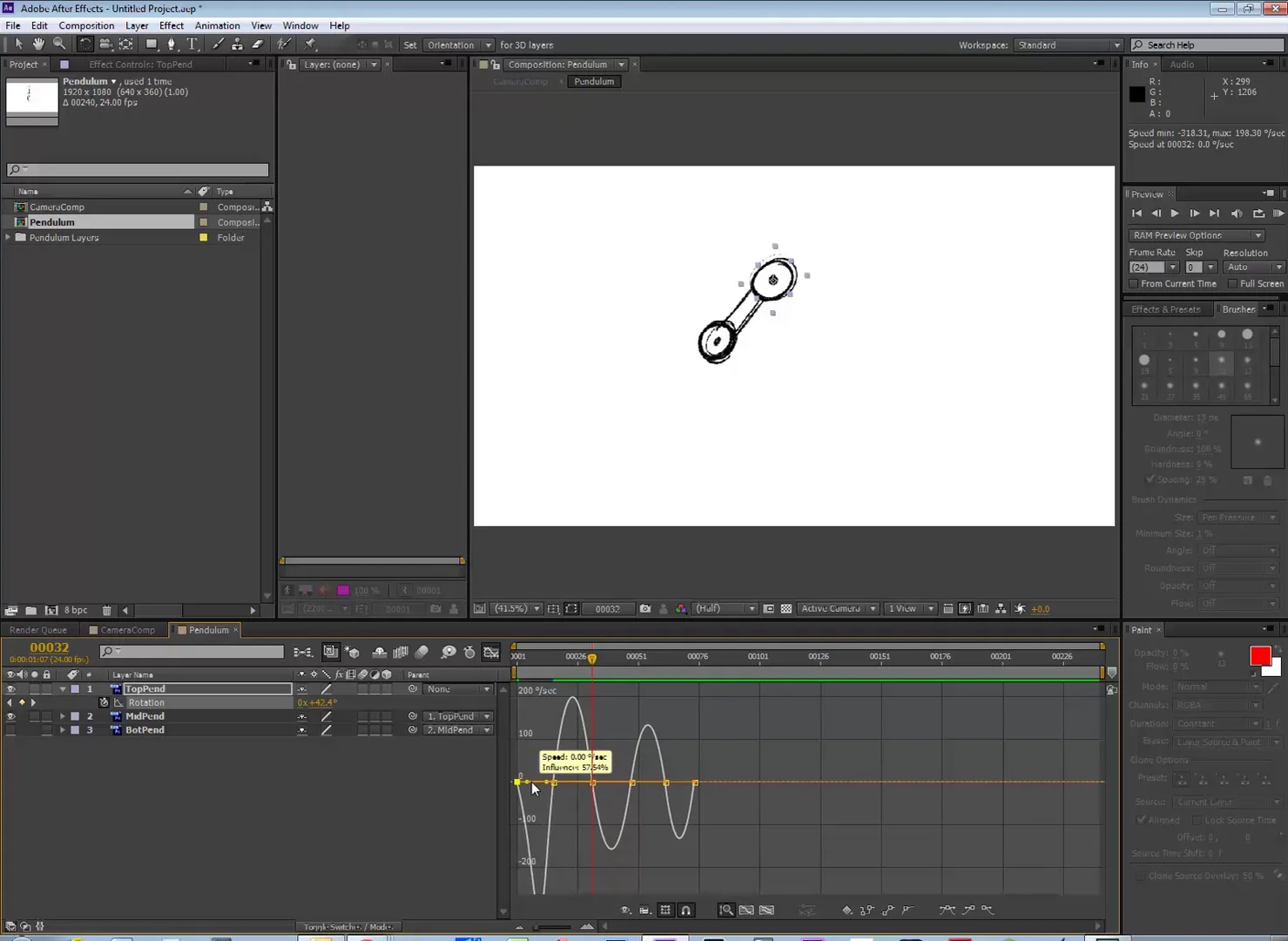Select the Horizontal Type tool
The height and width of the screenshot is (941, 1288).
192,44
